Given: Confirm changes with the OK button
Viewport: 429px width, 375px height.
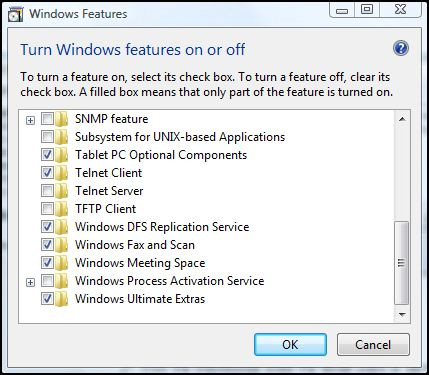Looking at the screenshot, I should click(x=290, y=344).
